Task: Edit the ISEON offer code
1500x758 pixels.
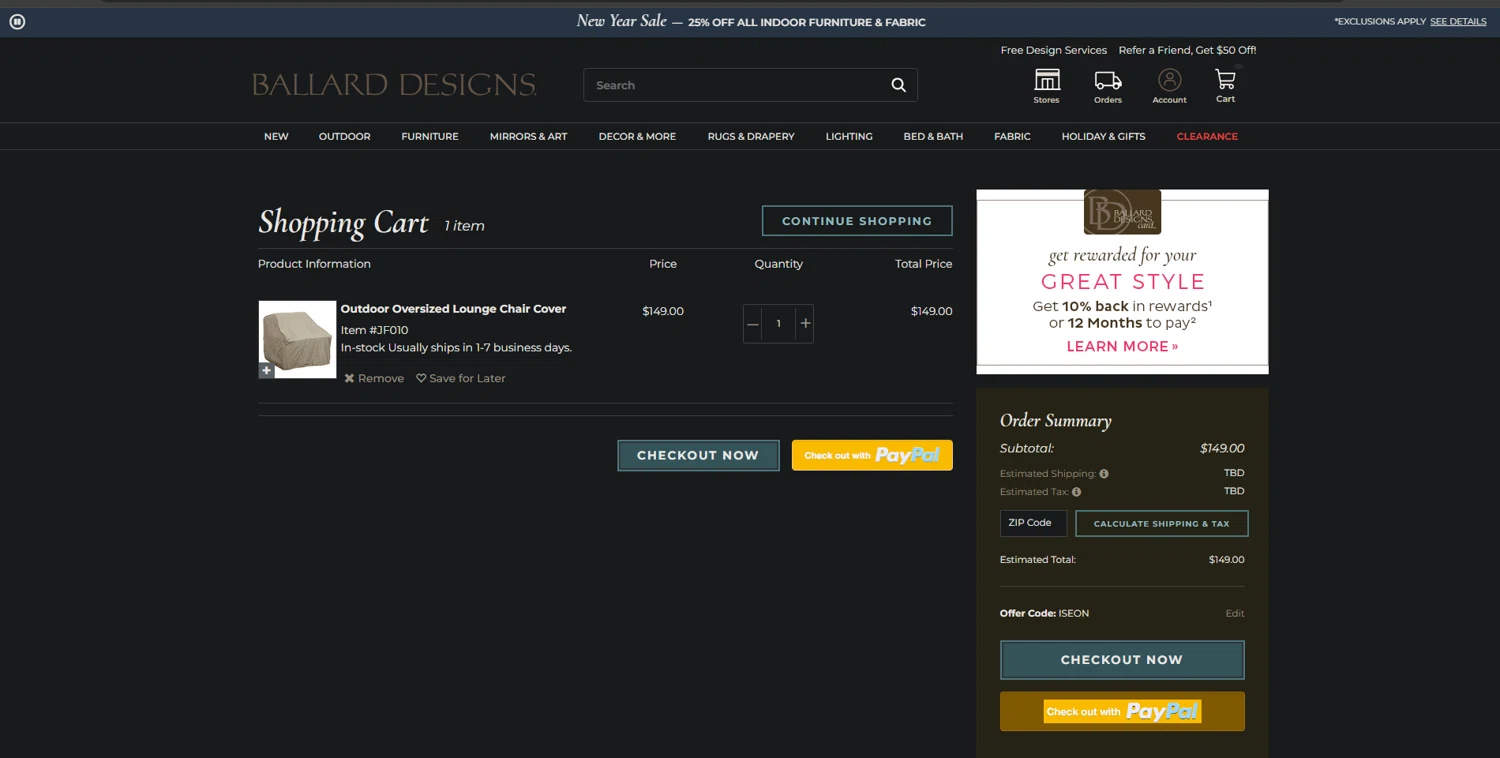Action: point(1235,613)
